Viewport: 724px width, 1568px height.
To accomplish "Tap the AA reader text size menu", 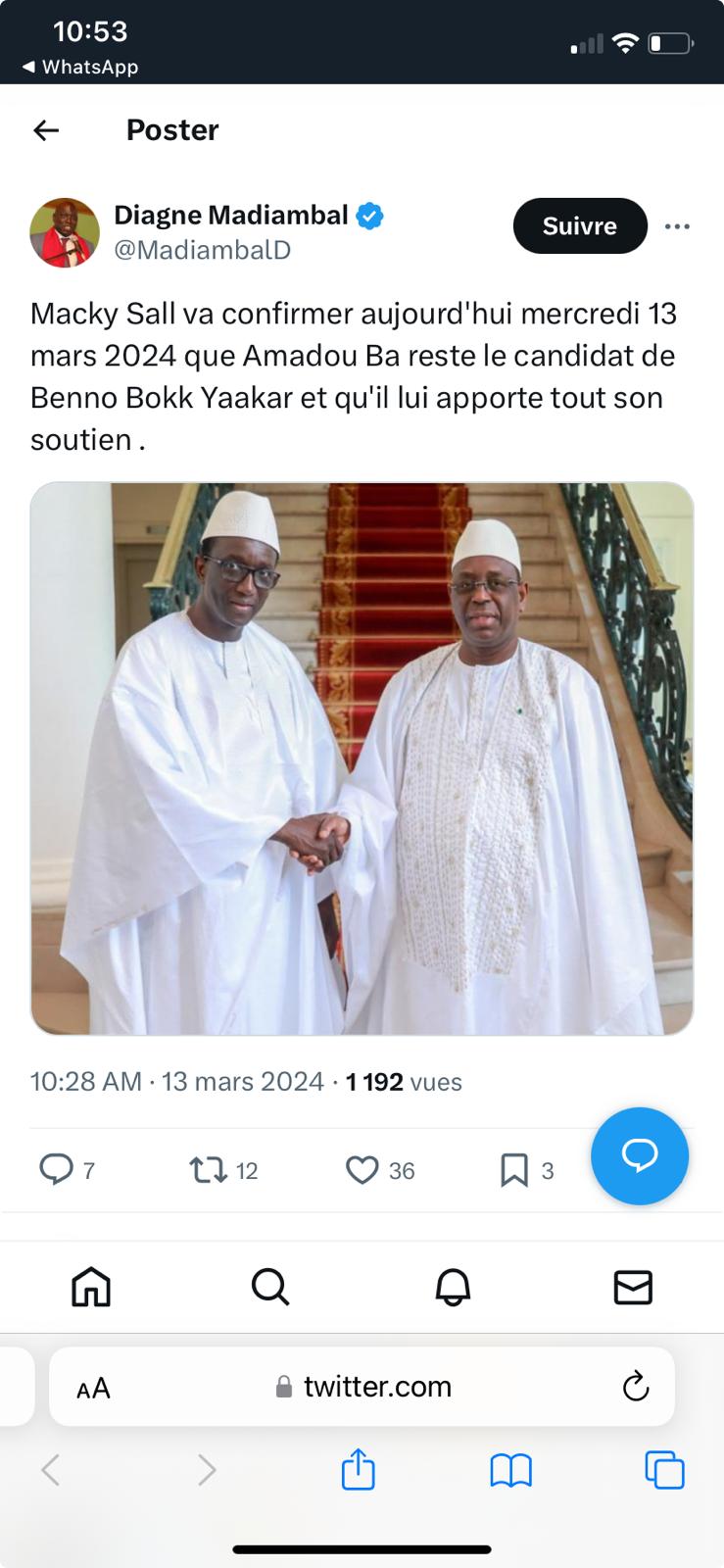I will pyautogui.click(x=93, y=1388).
